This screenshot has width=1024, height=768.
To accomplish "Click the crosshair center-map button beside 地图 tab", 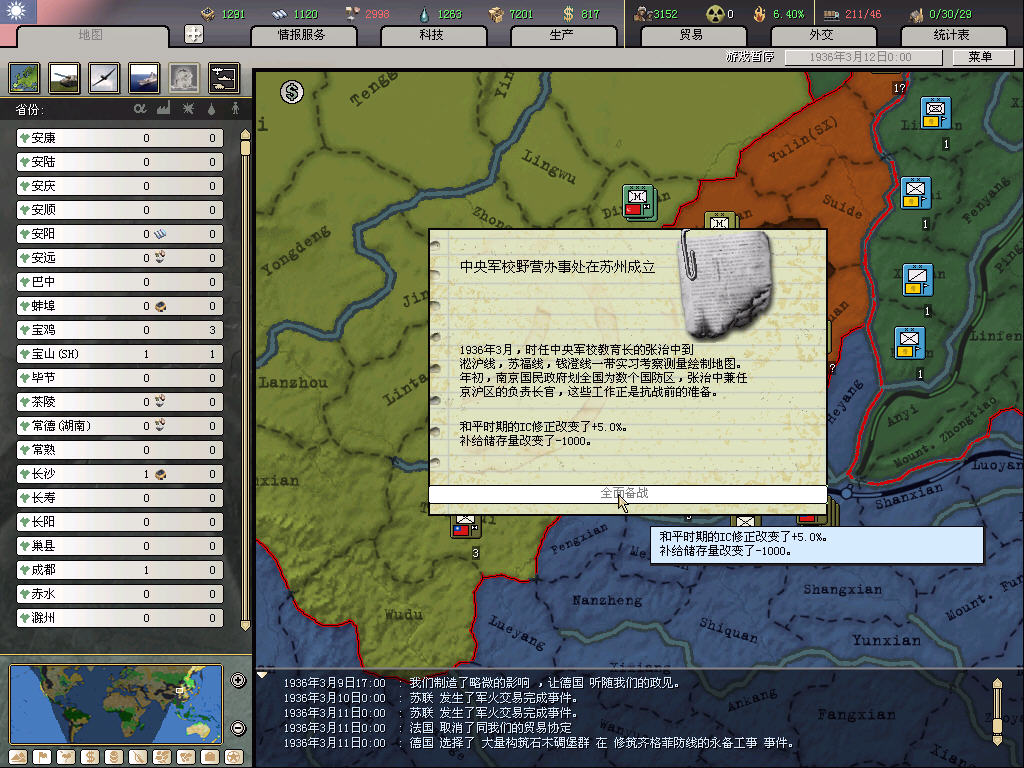I will pyautogui.click(x=194, y=34).
